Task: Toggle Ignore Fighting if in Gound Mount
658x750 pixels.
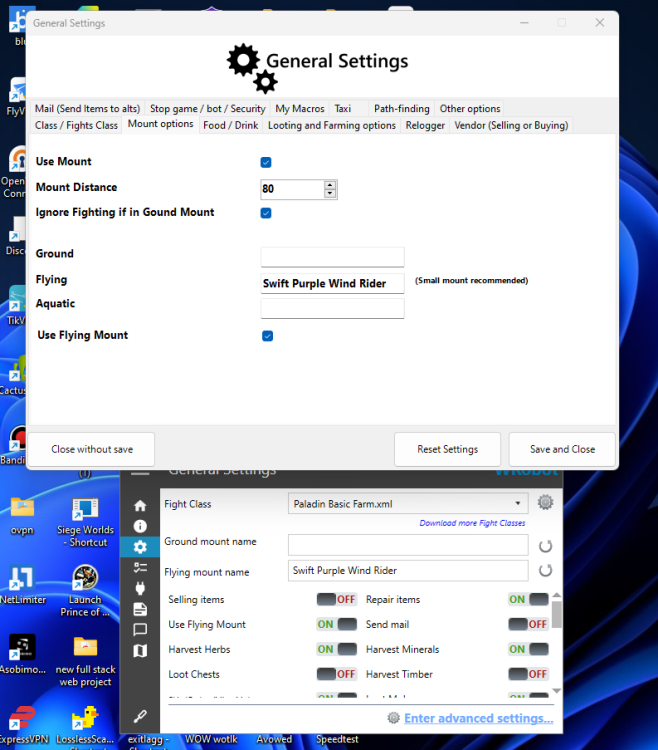Action: tap(266, 213)
